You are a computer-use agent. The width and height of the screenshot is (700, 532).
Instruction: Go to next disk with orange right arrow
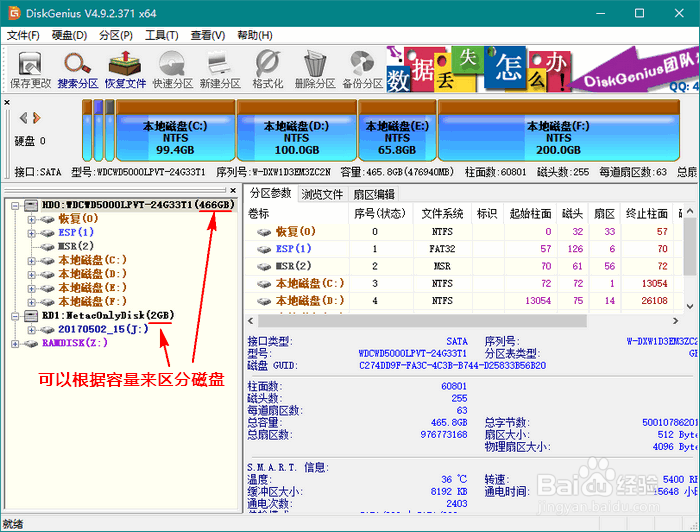37,118
